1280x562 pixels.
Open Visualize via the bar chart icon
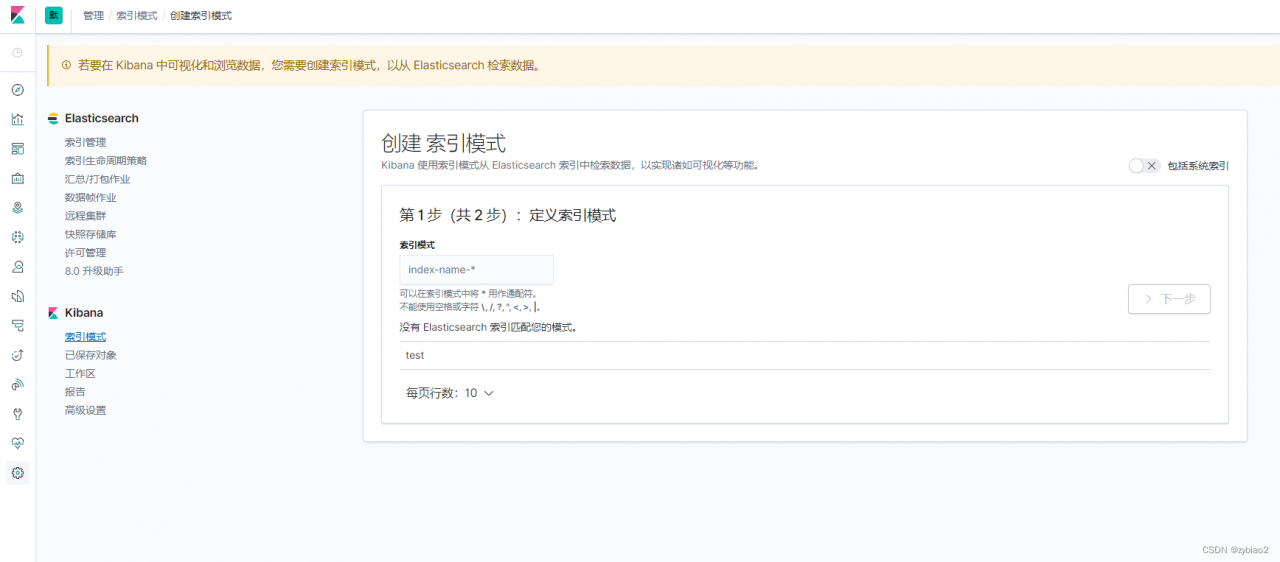click(17, 119)
